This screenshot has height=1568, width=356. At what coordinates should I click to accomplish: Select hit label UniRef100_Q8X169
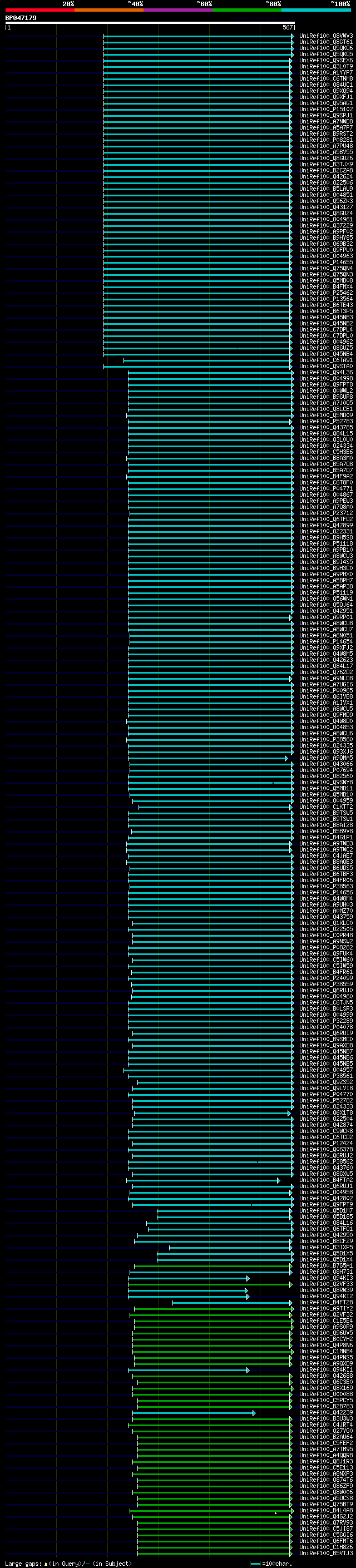325,1388
